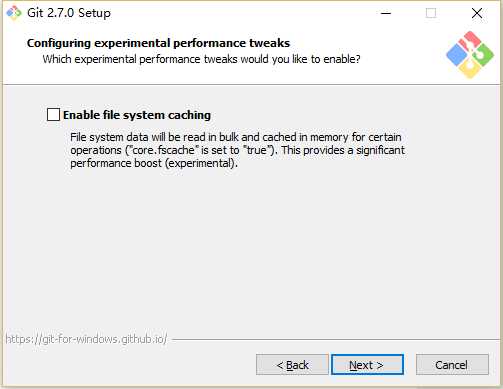Close the Git 2.7.0 Setup window
503x389 pixels.
pos(477,13)
